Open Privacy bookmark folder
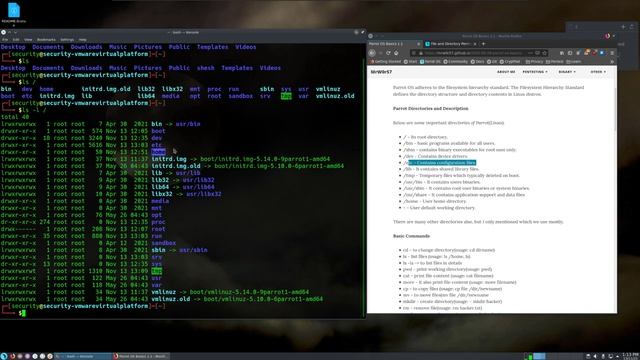Viewport: 640px width, 360px height. click(534, 62)
